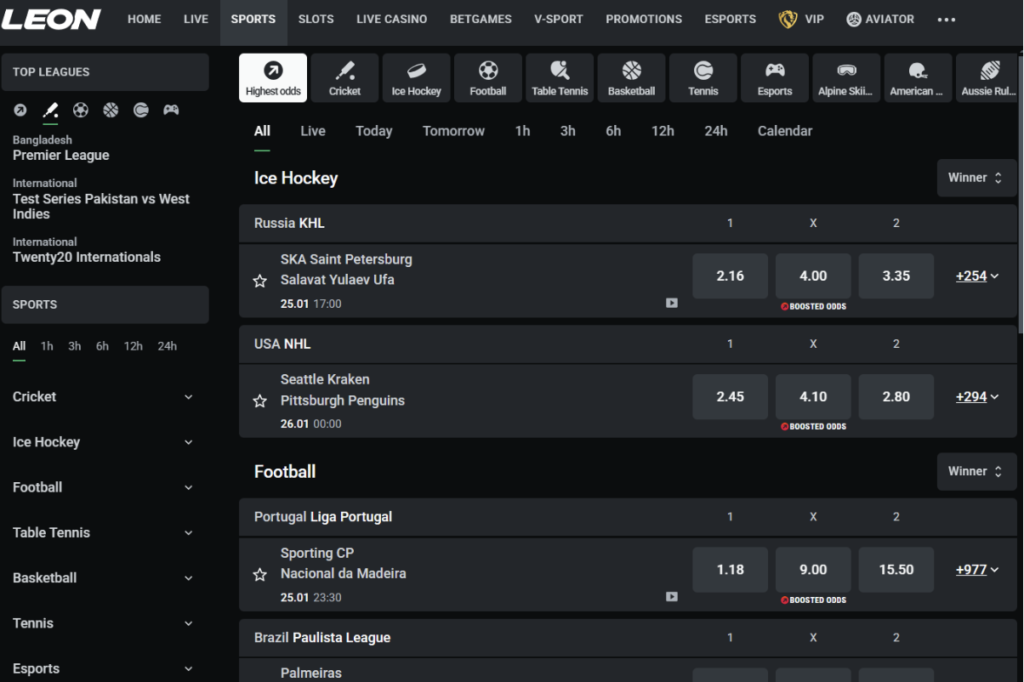Favorite the SKA Saint Petersburg match

click(x=260, y=281)
